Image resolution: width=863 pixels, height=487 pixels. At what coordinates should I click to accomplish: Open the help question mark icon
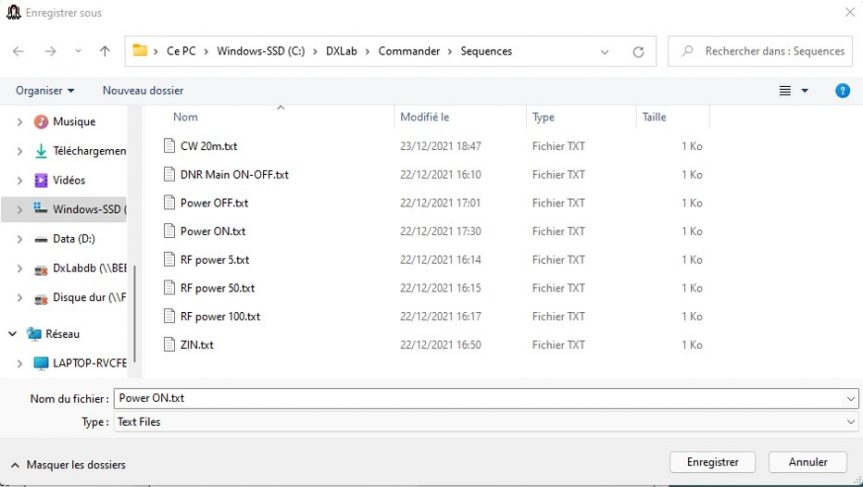click(842, 90)
